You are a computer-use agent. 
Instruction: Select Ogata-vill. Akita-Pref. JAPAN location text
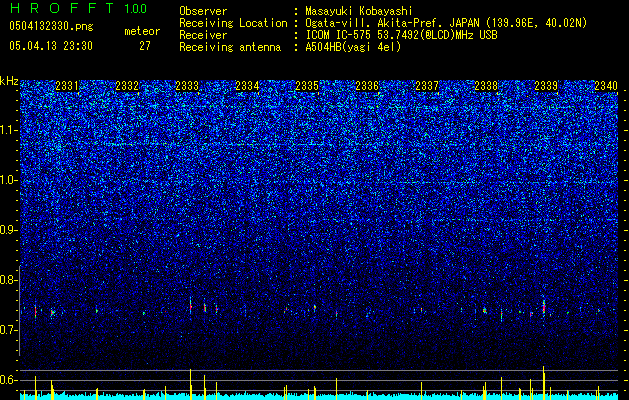(x=446, y=23)
